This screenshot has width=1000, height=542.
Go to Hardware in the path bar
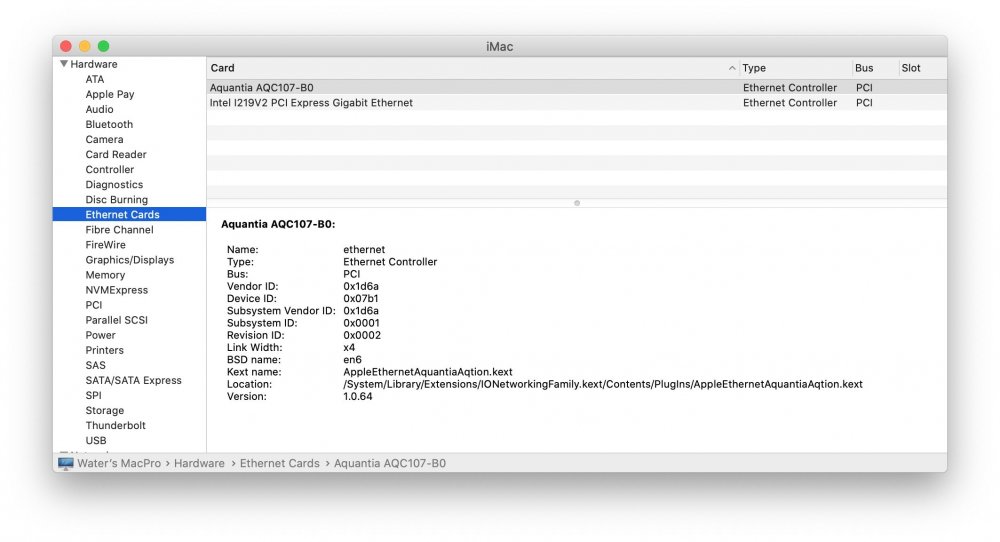pos(199,464)
